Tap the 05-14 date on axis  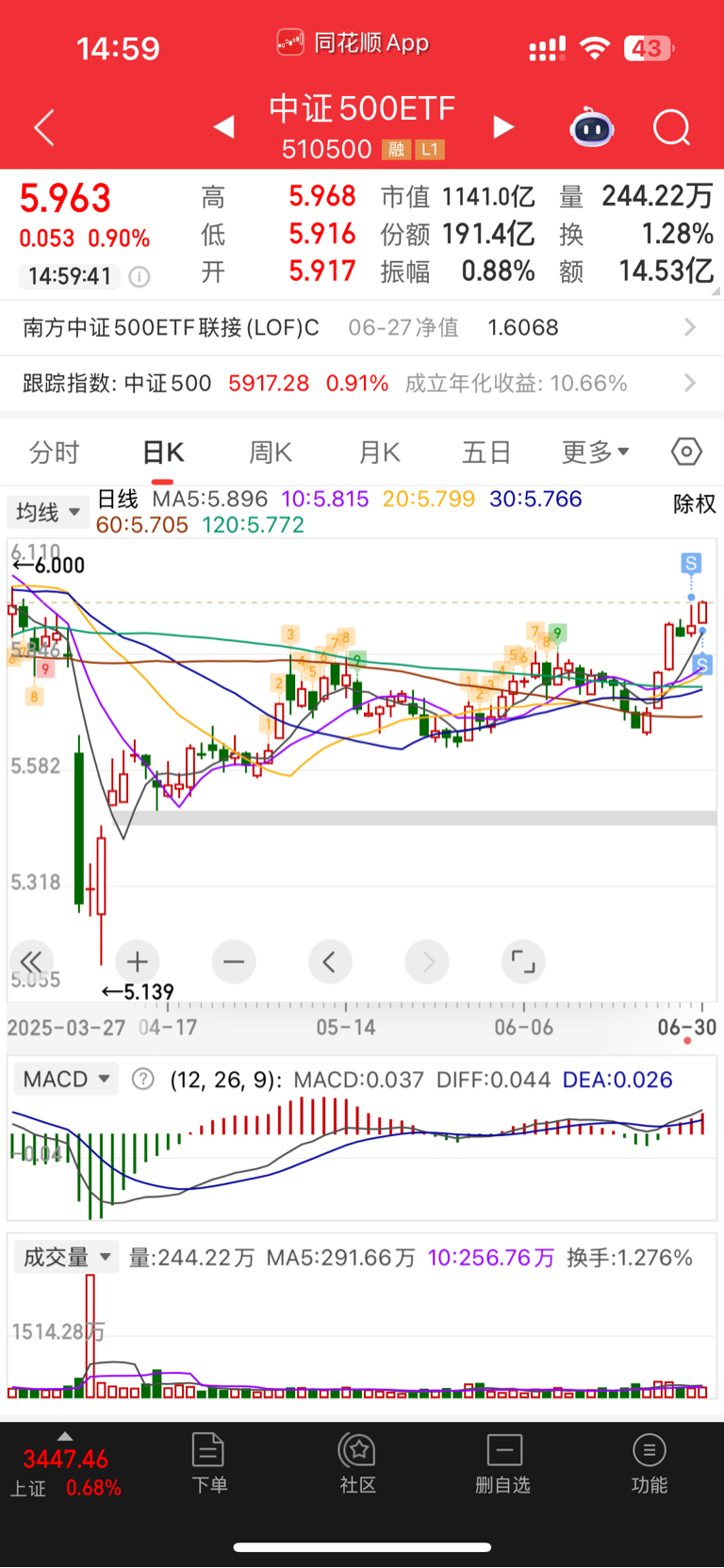346,1027
